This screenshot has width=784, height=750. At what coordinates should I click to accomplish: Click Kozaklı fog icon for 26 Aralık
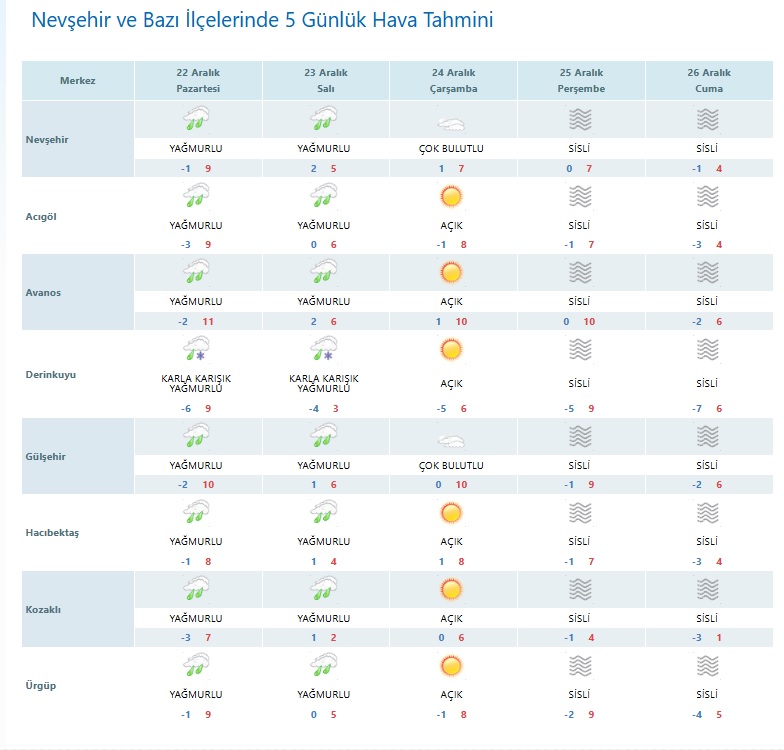(x=708, y=588)
